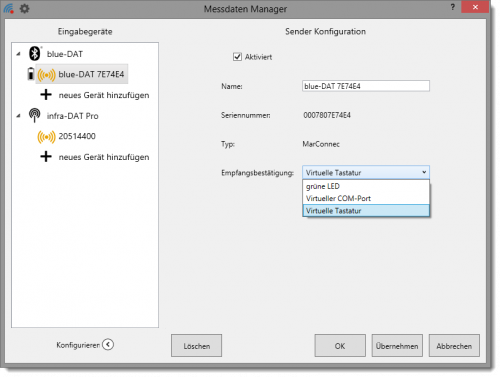Click the transmitter icon of blue-DAT 7E74E4

click(46, 75)
